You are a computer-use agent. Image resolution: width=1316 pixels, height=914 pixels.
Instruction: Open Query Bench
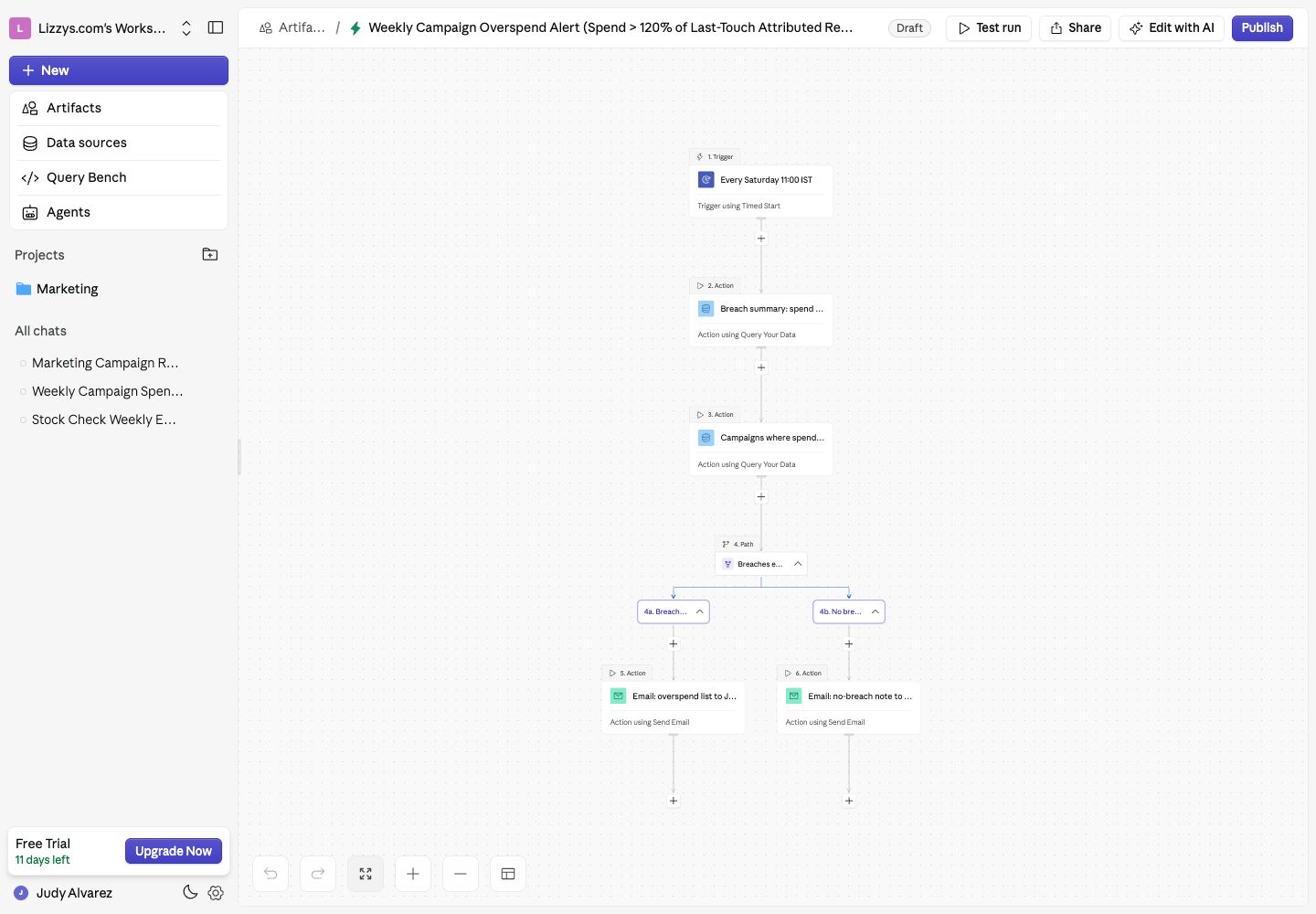tap(119, 177)
